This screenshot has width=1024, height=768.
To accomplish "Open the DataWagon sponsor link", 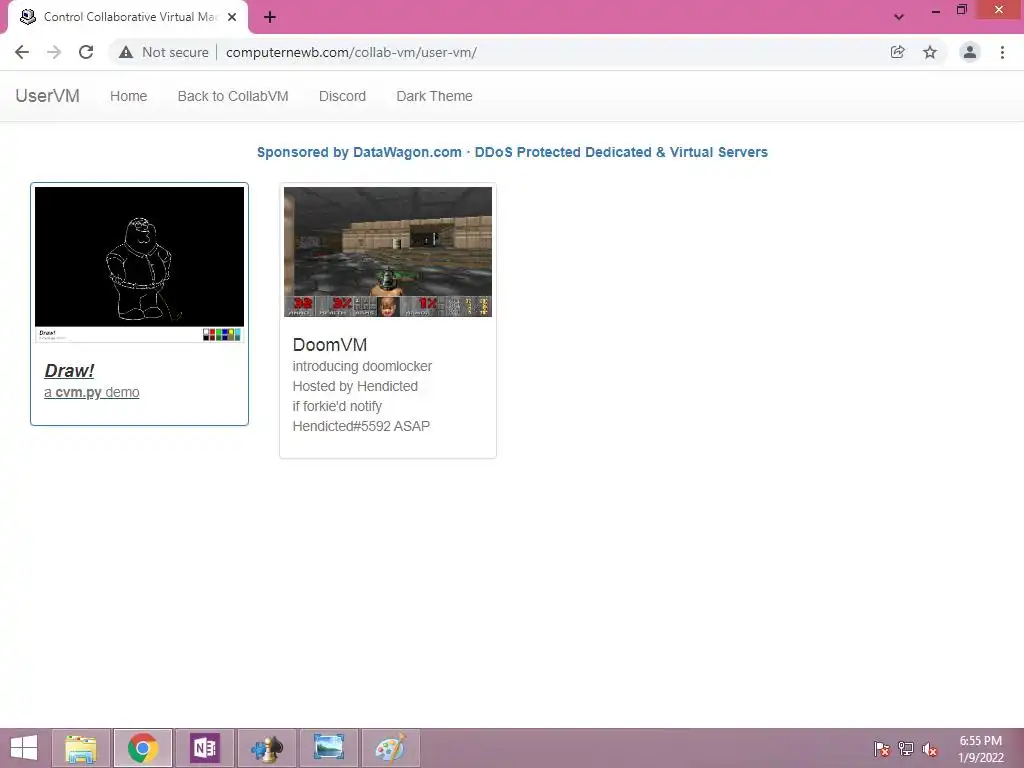I will (512, 152).
